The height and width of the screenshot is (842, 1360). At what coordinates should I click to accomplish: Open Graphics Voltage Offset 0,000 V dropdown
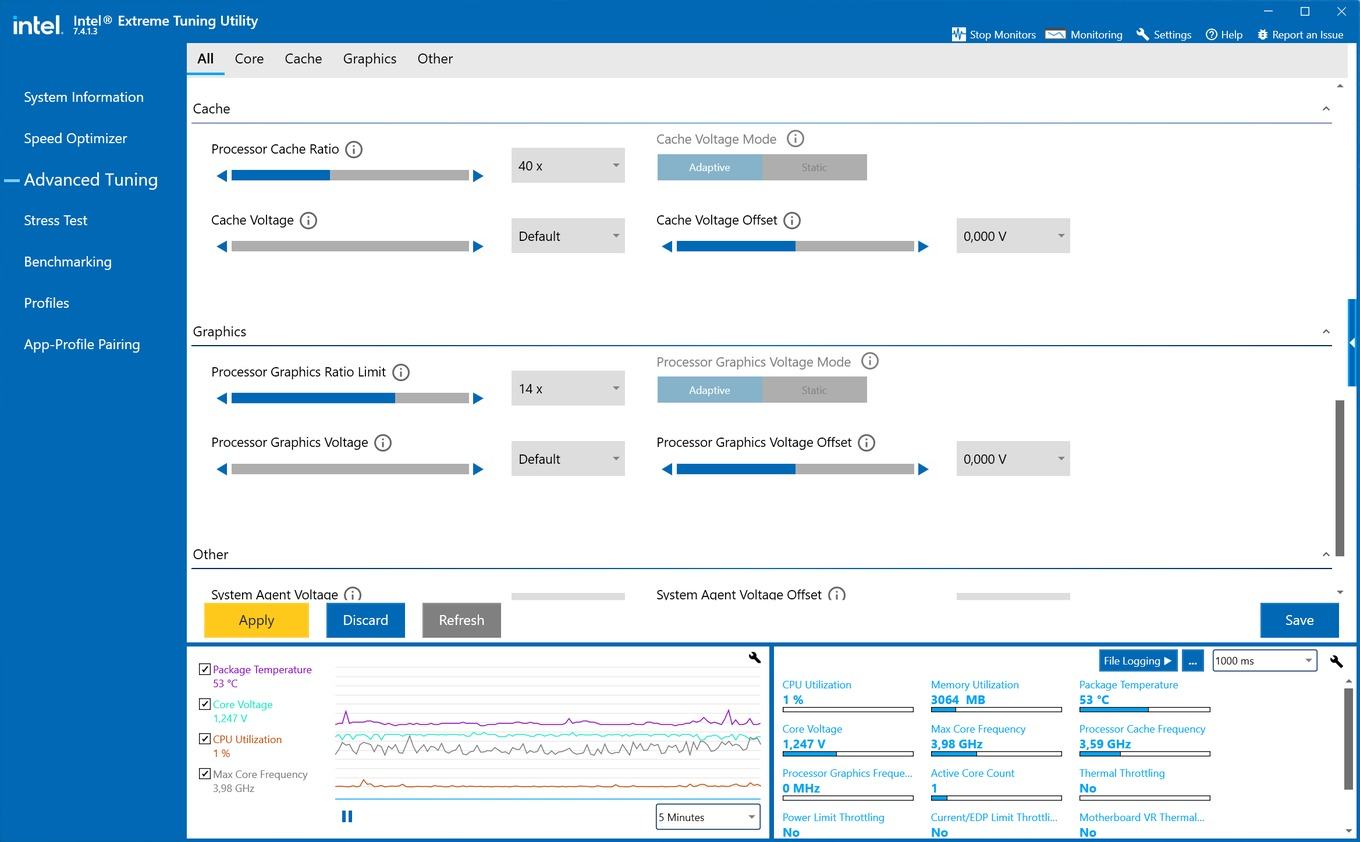coord(1013,459)
